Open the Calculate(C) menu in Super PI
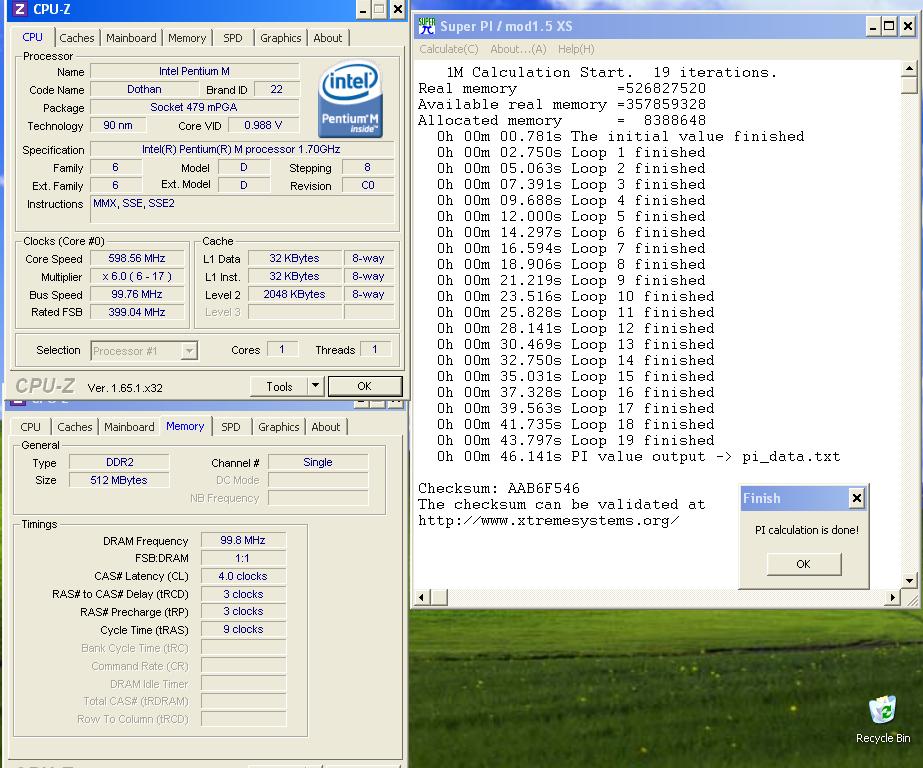Image resolution: width=923 pixels, height=768 pixels. [449, 49]
